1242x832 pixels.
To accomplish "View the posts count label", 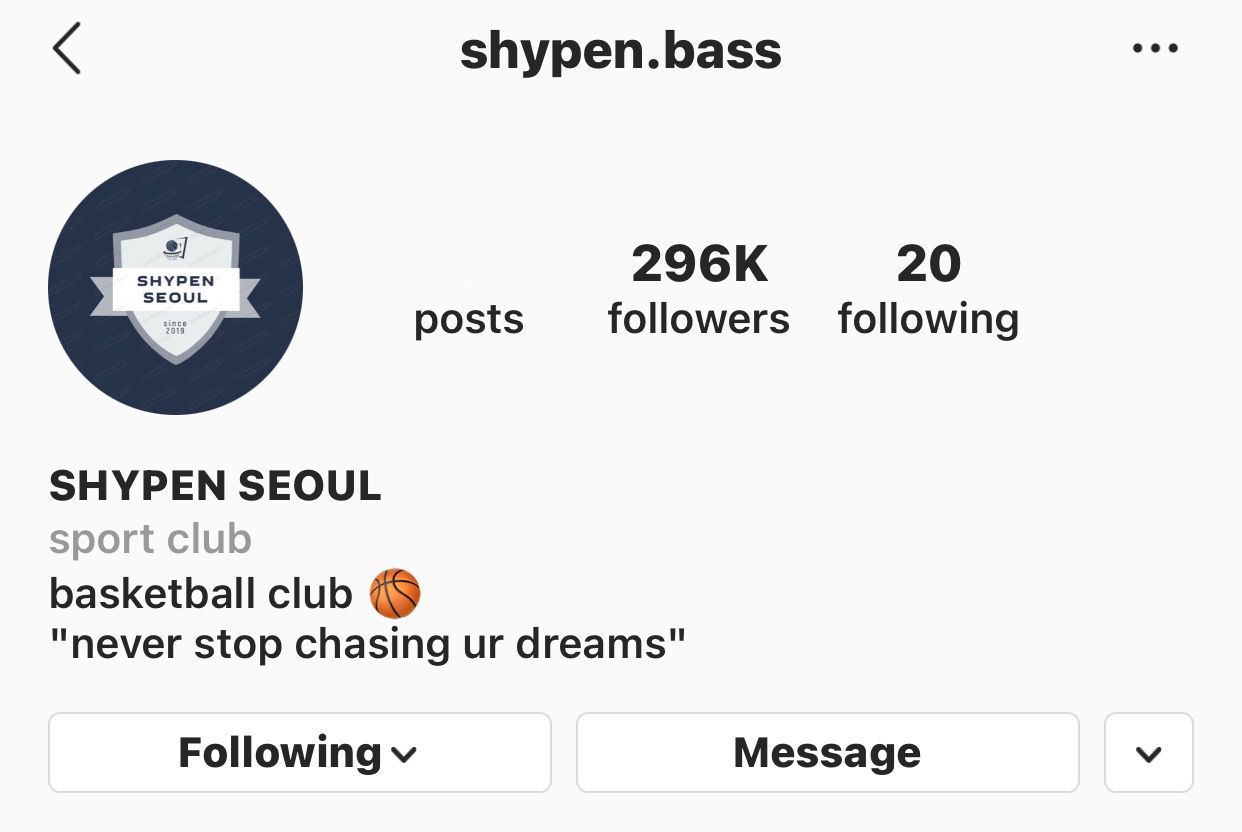I will click(469, 320).
